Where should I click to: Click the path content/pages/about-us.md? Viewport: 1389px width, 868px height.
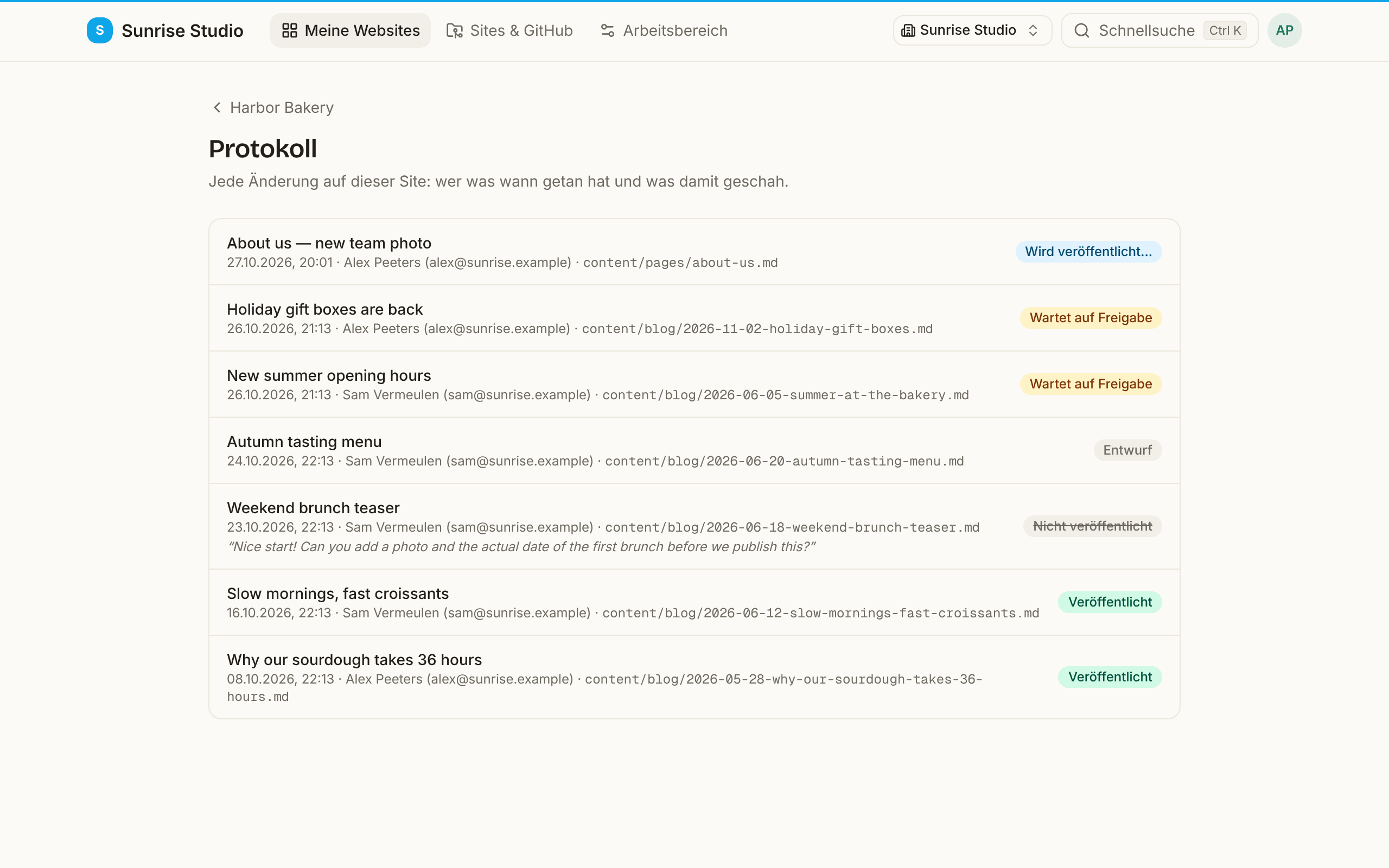(680, 263)
